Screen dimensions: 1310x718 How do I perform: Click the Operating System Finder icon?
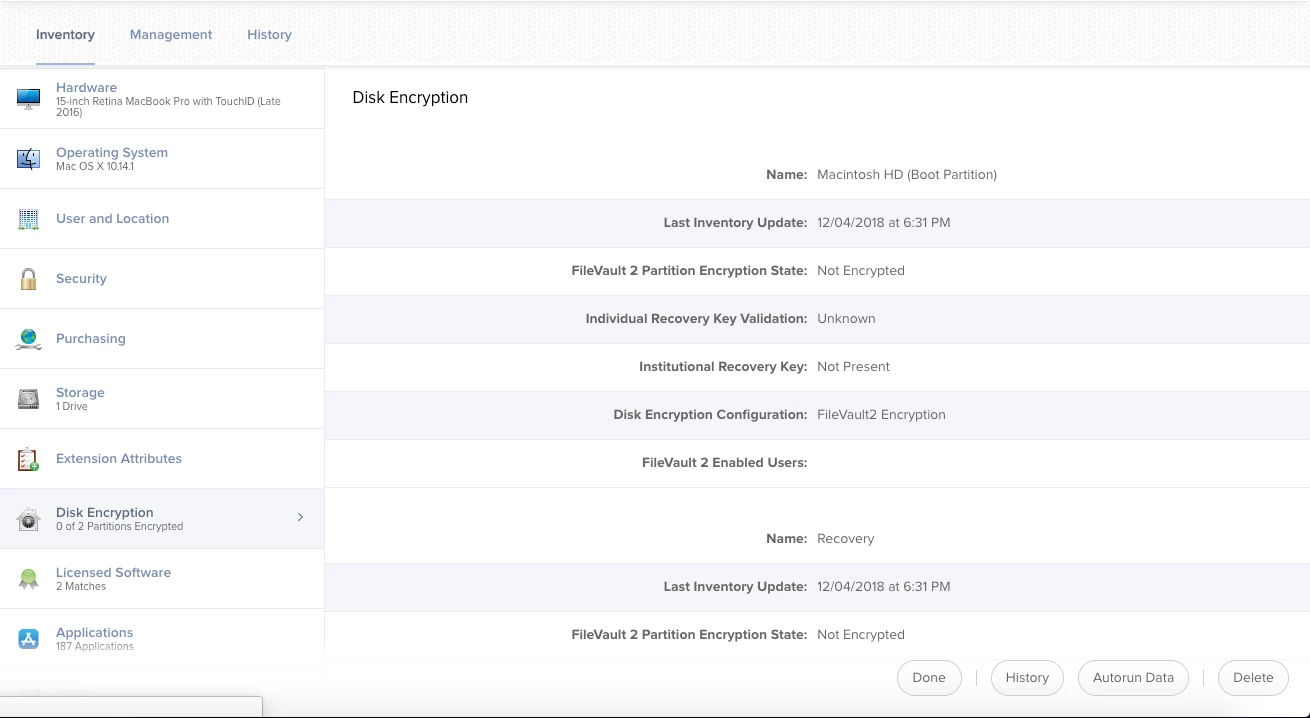[28, 159]
